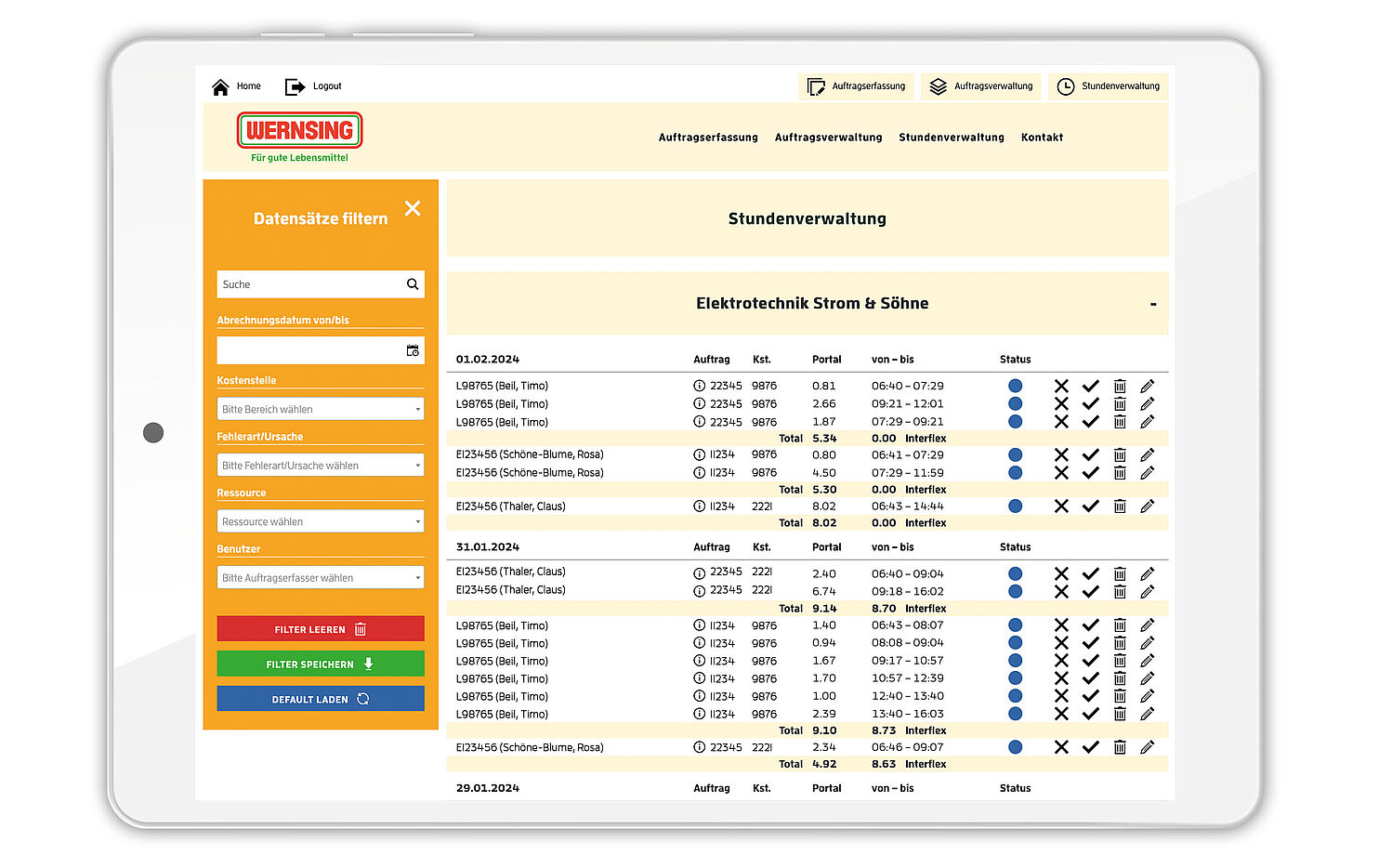Edit the 06:40 – 07:29 entry with pencil
The image size is (1379, 868).
(1148, 386)
